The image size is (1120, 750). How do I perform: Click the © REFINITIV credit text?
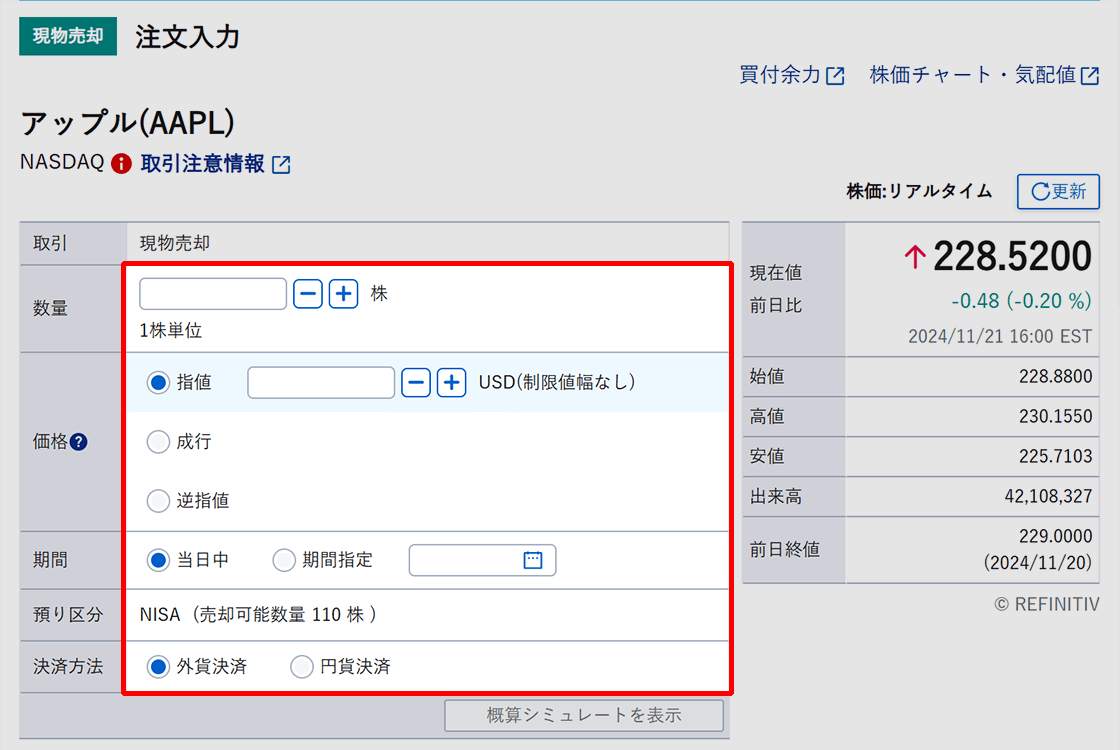point(1046,605)
